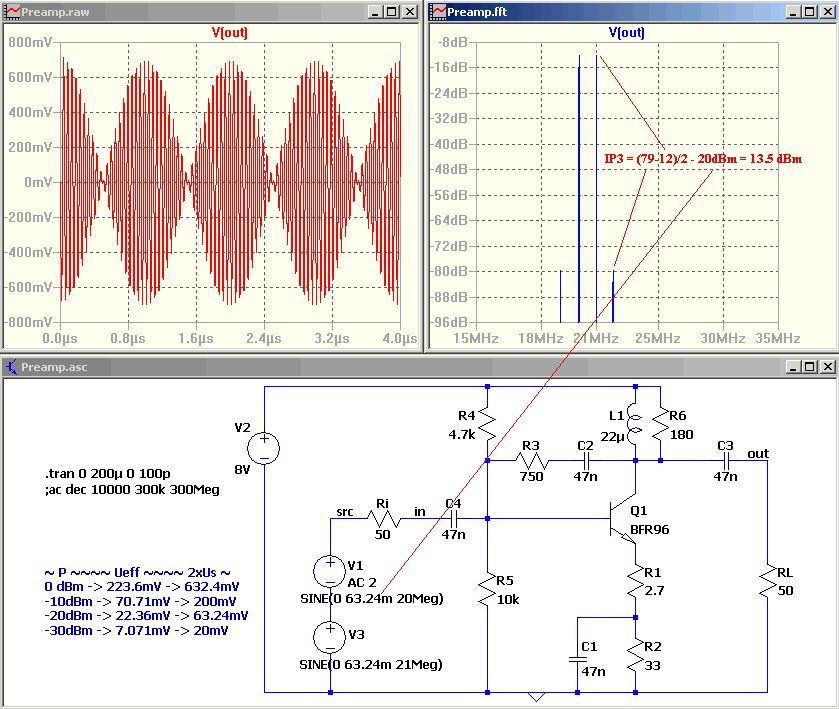Select resistor R5 10k symbol
This screenshot has width=839, height=709.
(x=487, y=590)
